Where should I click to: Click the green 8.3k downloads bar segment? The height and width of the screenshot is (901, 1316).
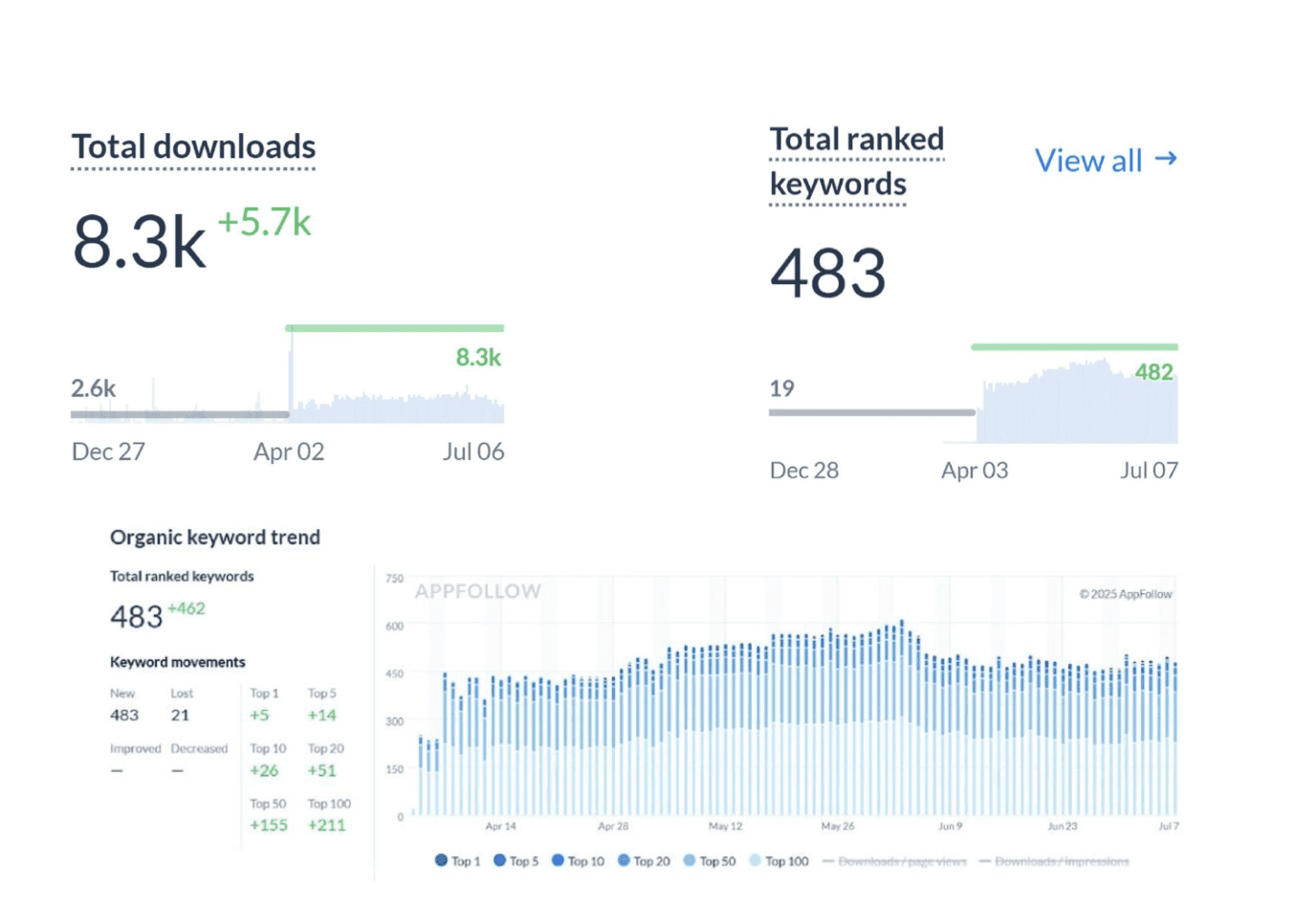click(x=394, y=328)
